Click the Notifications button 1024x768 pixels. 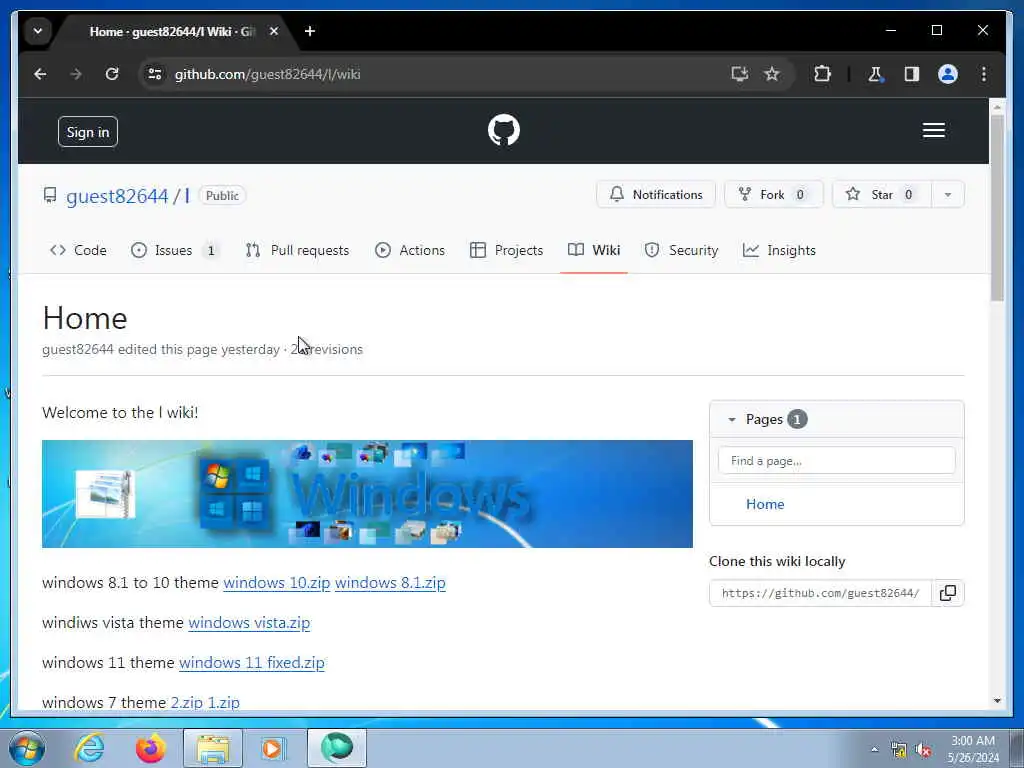click(x=656, y=195)
